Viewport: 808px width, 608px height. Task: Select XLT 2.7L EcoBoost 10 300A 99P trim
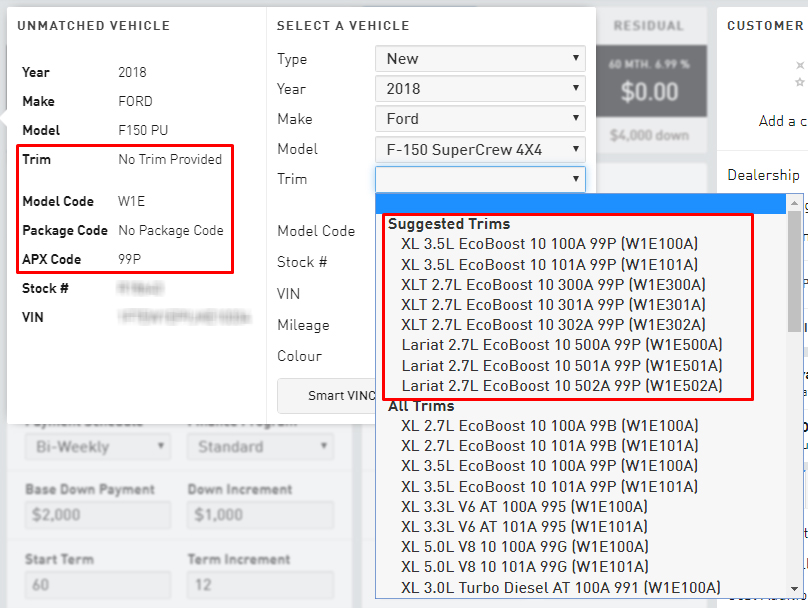(x=553, y=284)
